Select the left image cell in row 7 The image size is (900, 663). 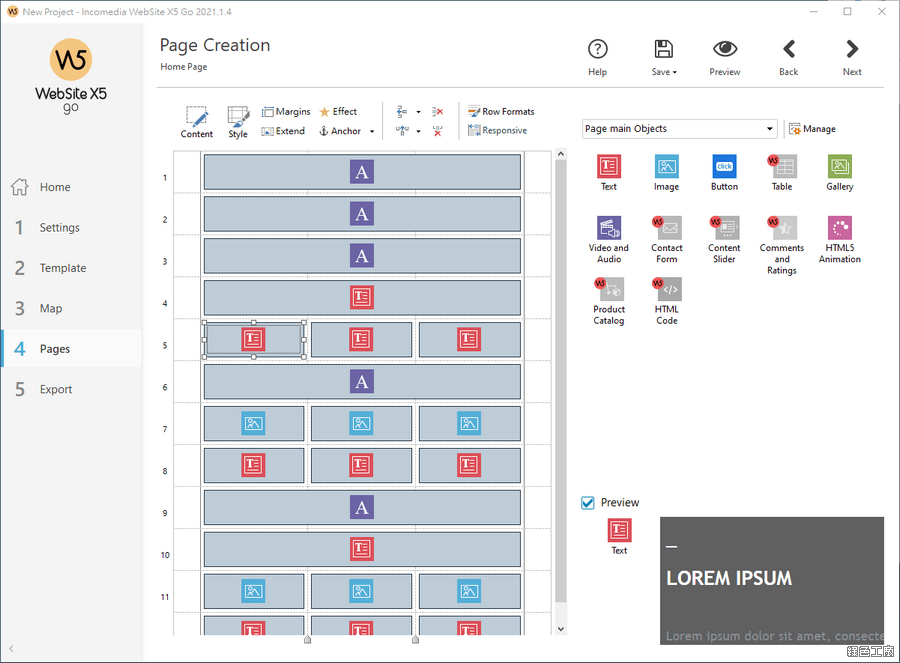pos(254,424)
